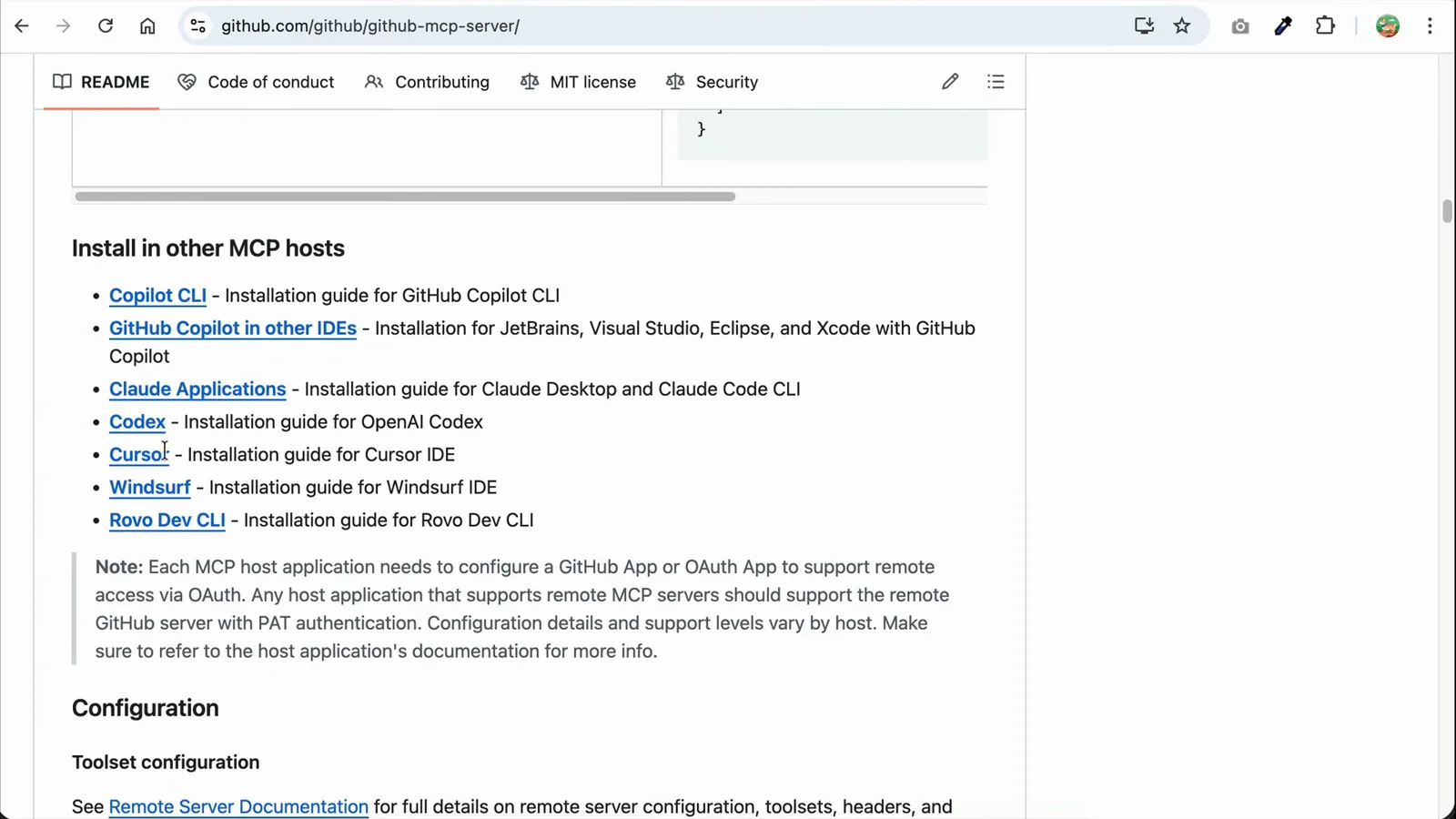The width and height of the screenshot is (1456, 819).
Task: Open the Copilot CLI installation link
Action: coord(157,296)
